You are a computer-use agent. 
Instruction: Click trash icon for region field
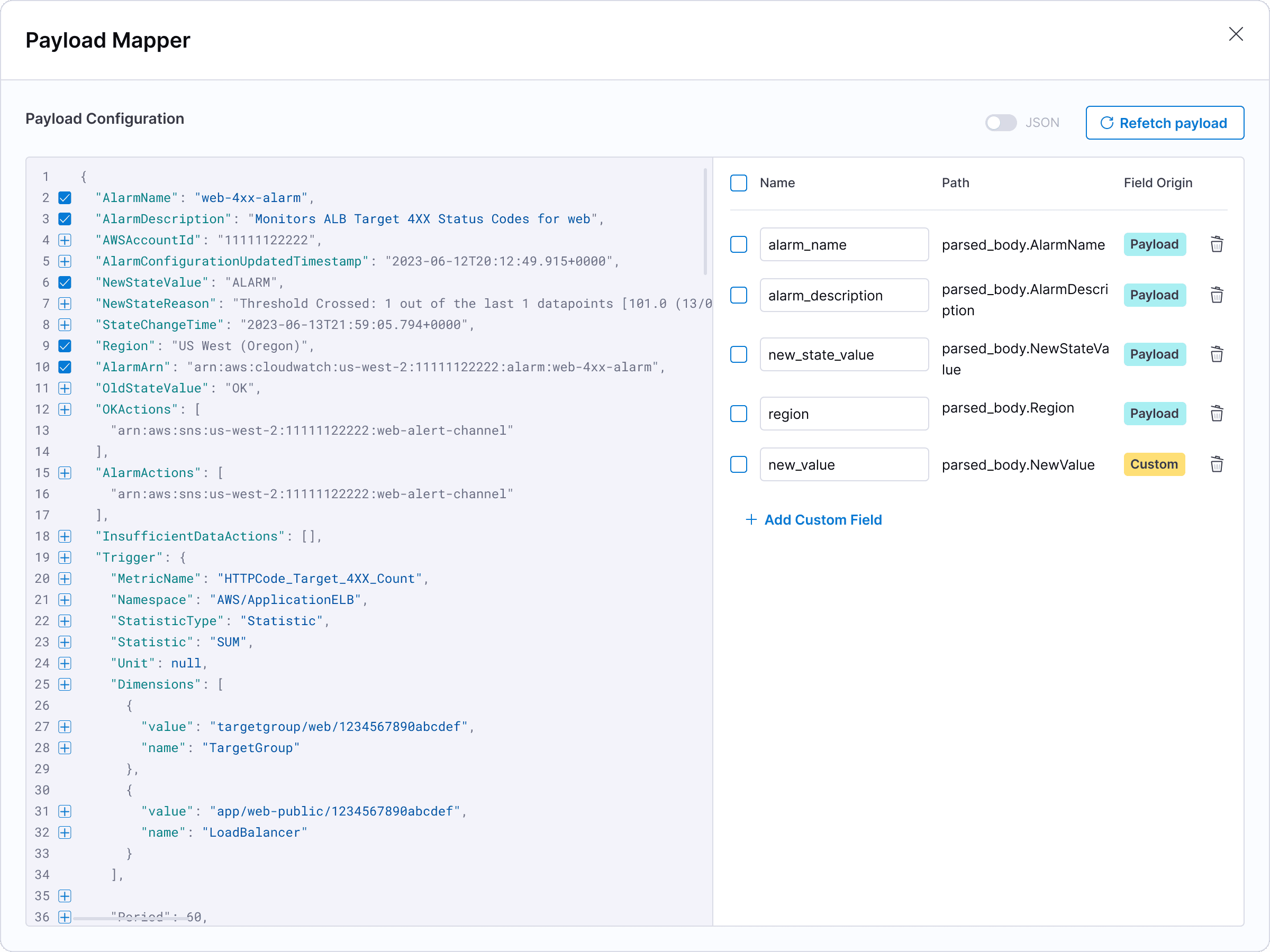1216,414
